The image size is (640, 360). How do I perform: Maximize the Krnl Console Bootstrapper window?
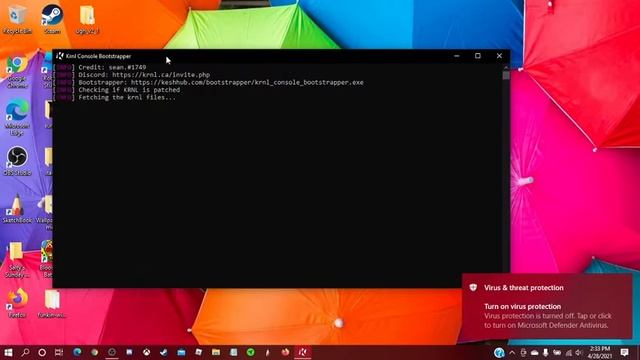(x=478, y=56)
